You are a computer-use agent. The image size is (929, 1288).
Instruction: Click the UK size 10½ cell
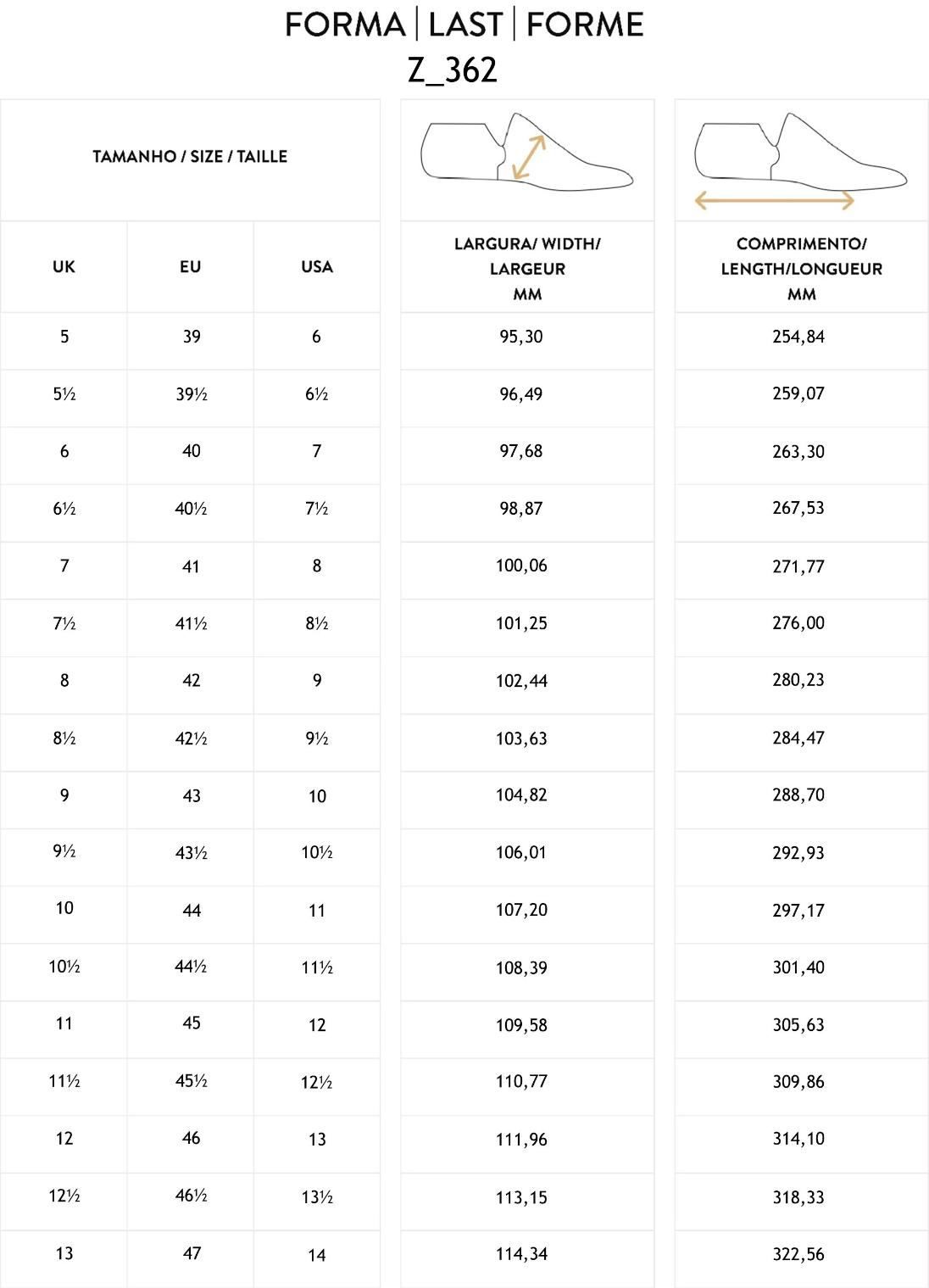click(x=64, y=967)
